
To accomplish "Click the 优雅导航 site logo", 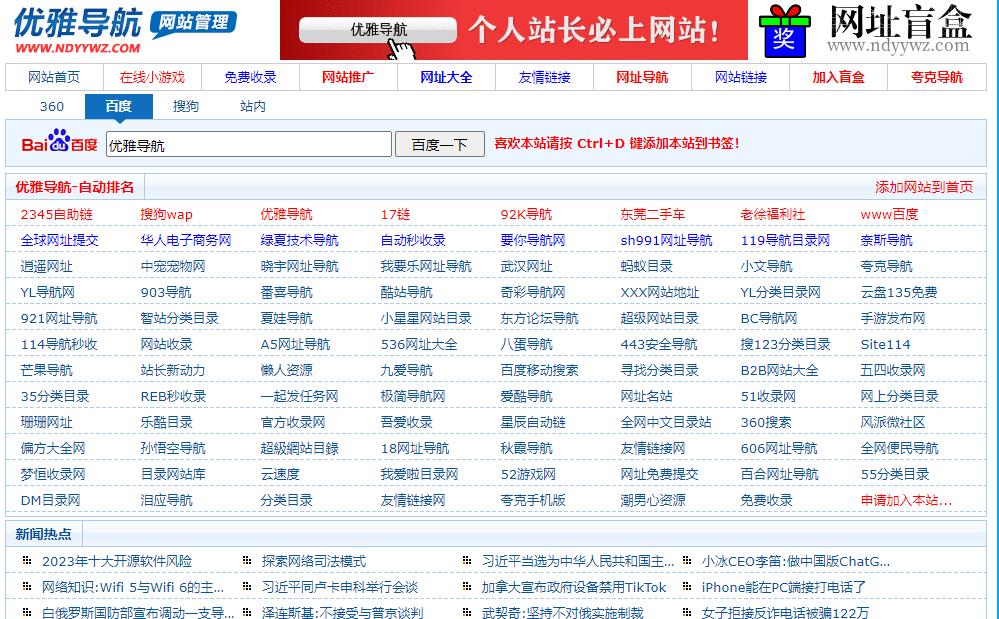I will (x=77, y=30).
